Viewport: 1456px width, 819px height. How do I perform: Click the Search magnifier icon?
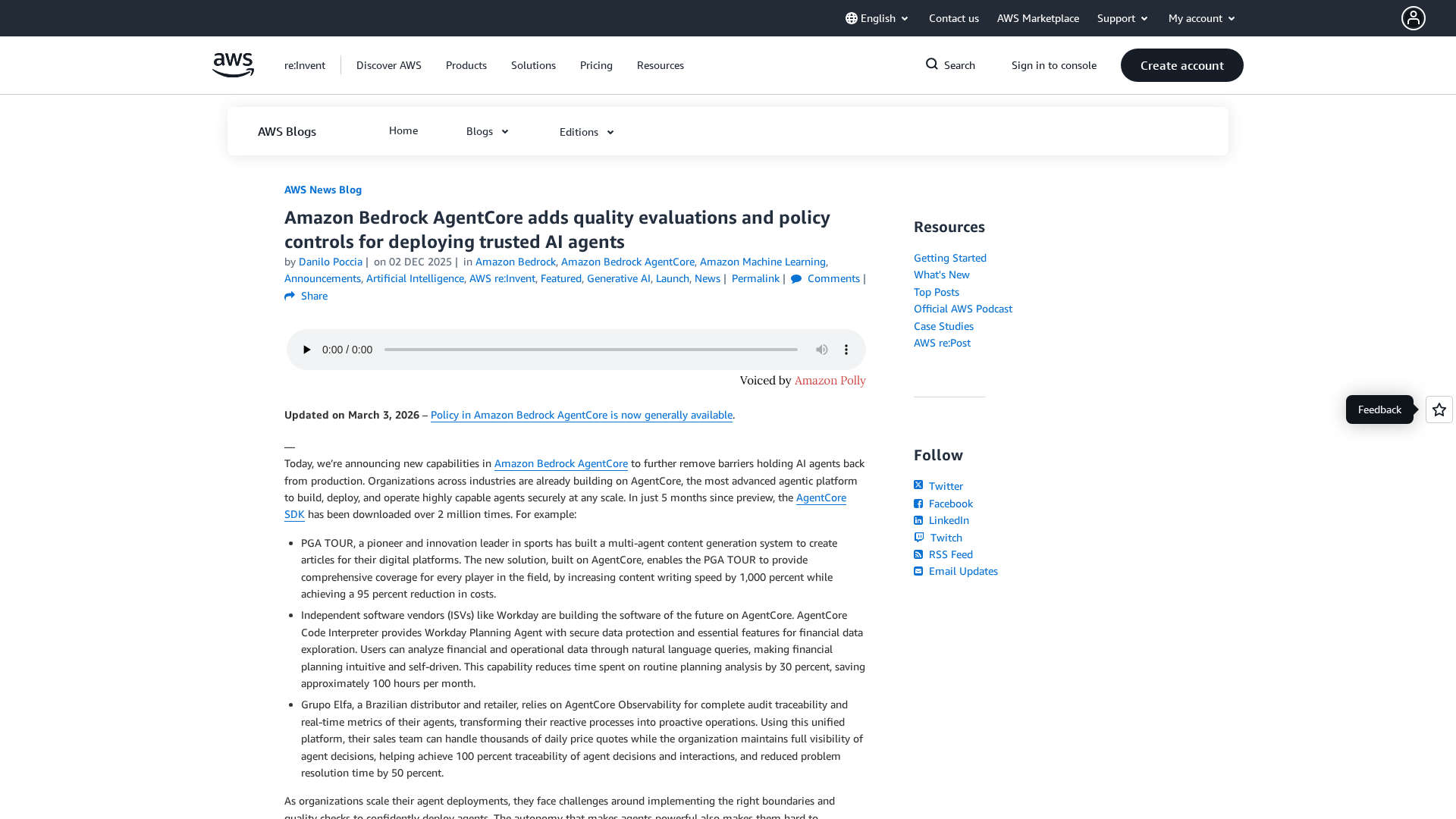(x=932, y=64)
